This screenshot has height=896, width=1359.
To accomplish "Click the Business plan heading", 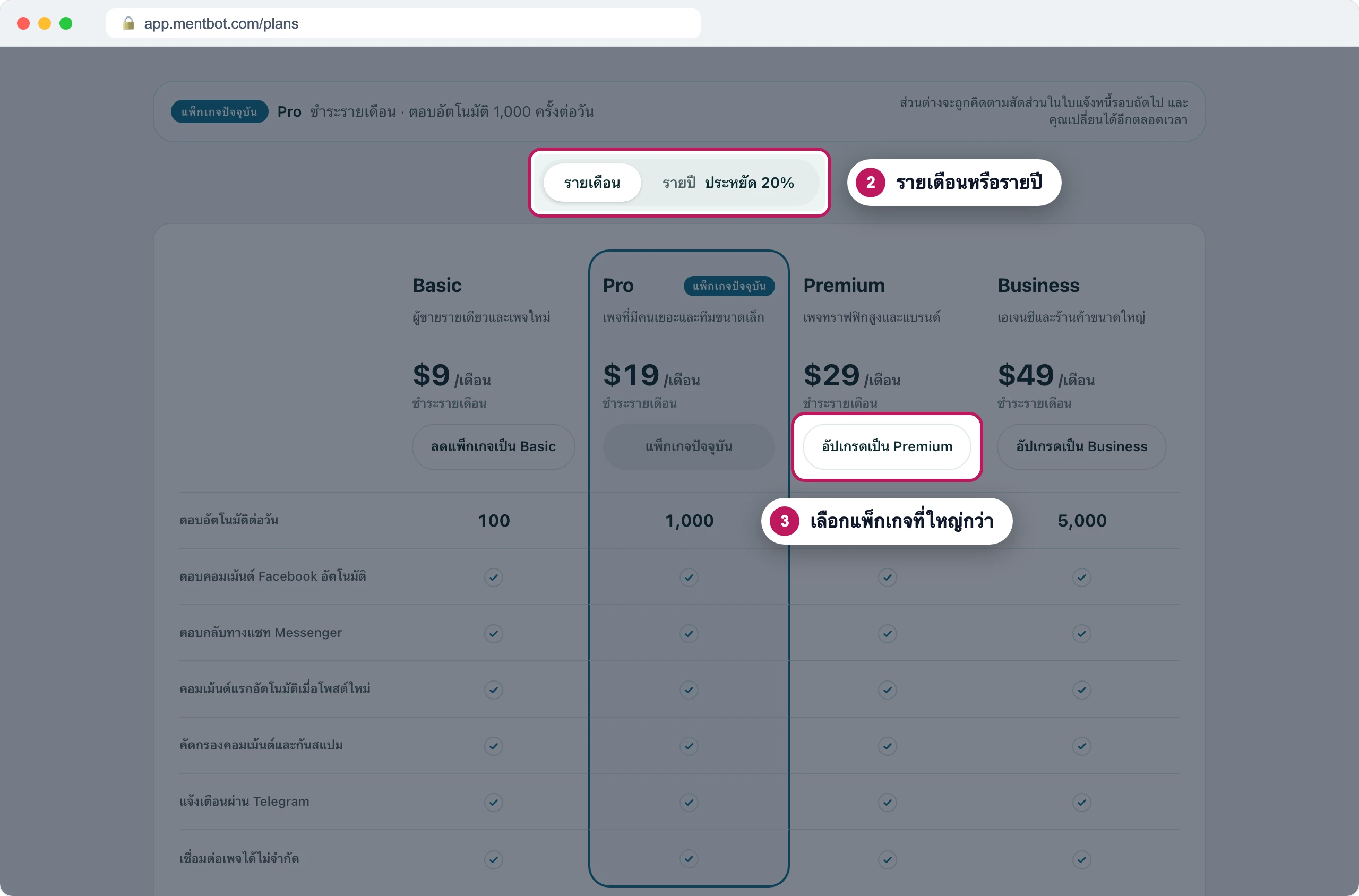I will 1038,285.
